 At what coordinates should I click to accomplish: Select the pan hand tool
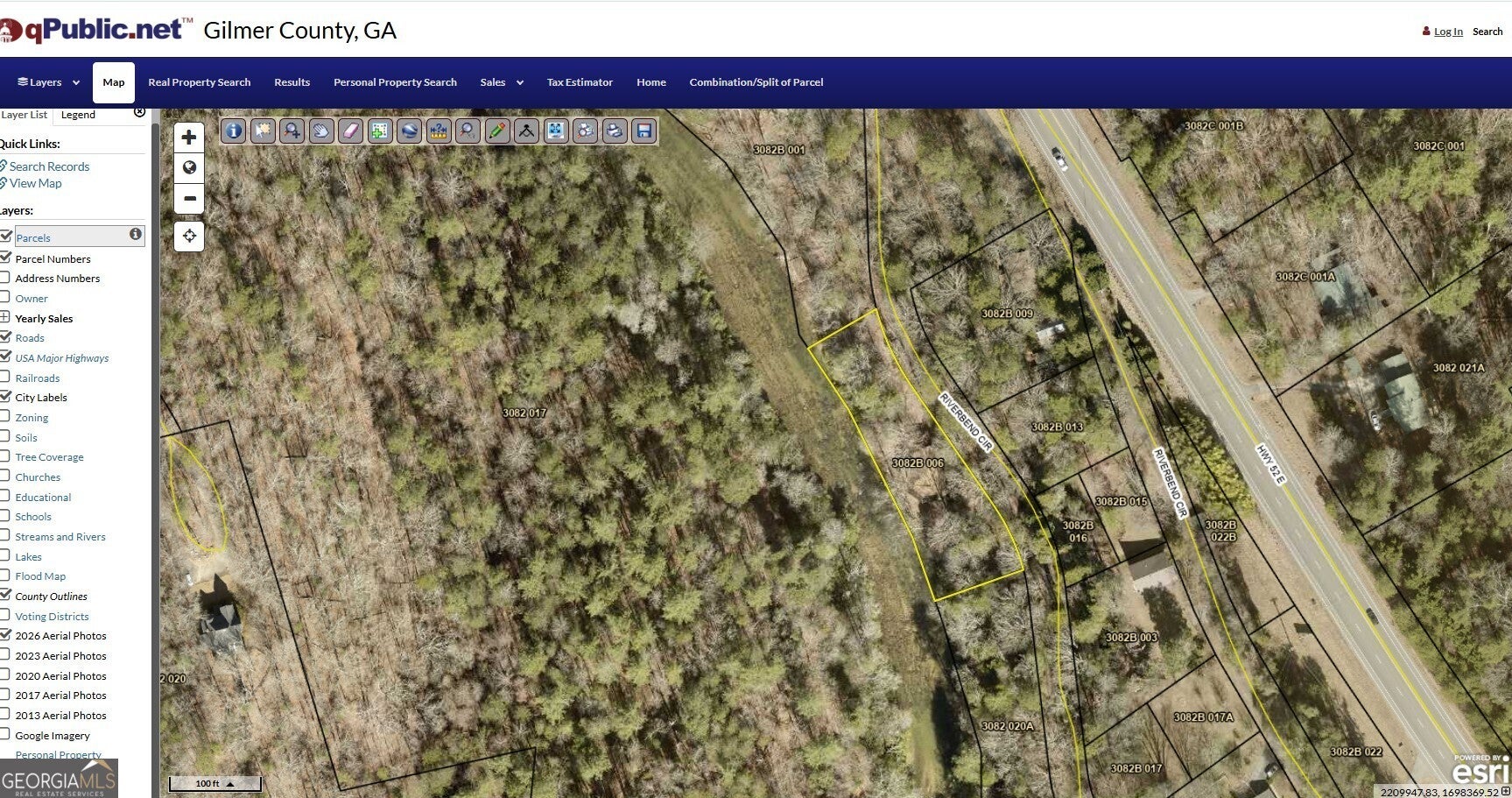click(x=321, y=131)
